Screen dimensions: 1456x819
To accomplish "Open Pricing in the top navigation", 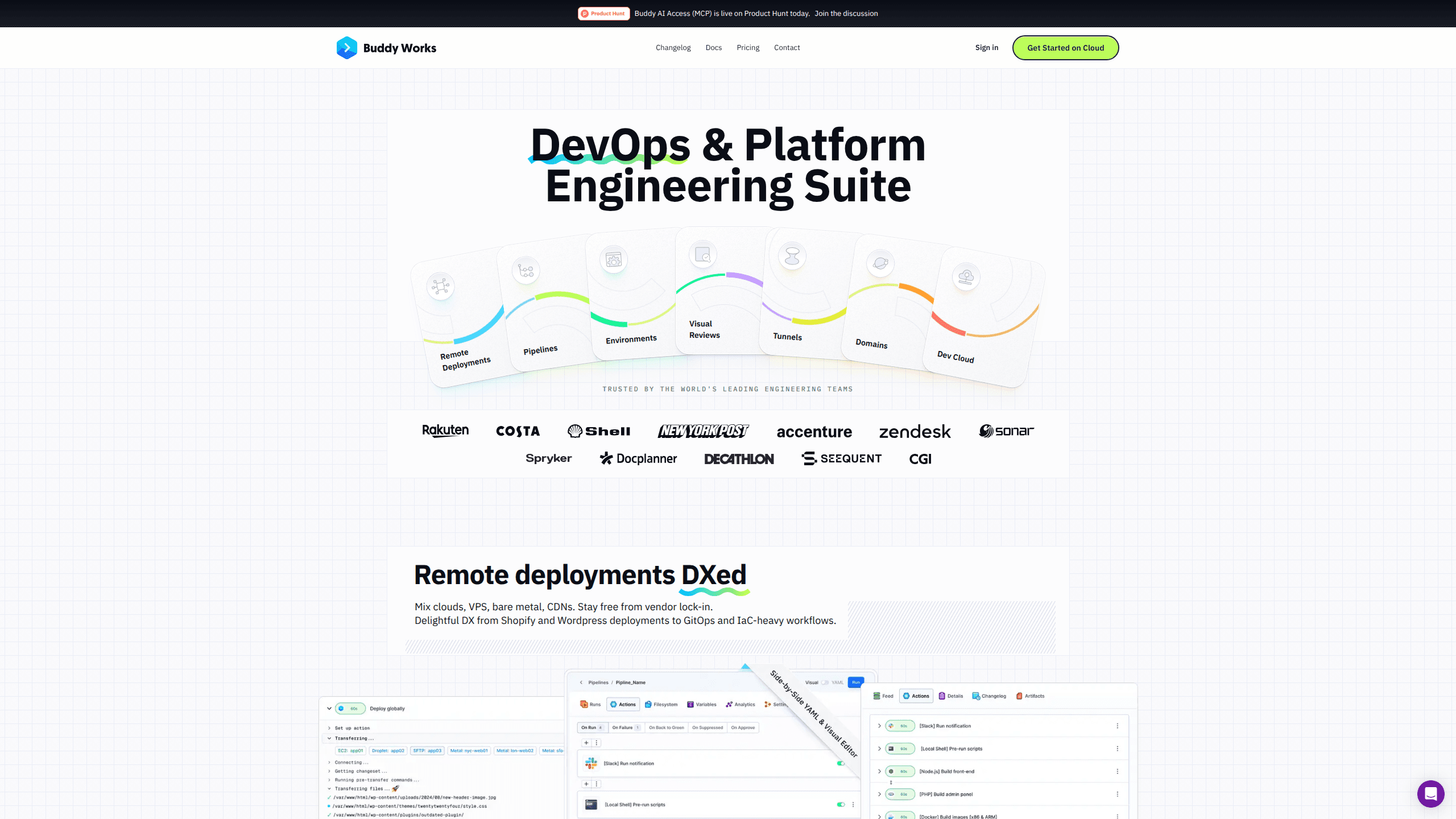I will tap(748, 48).
